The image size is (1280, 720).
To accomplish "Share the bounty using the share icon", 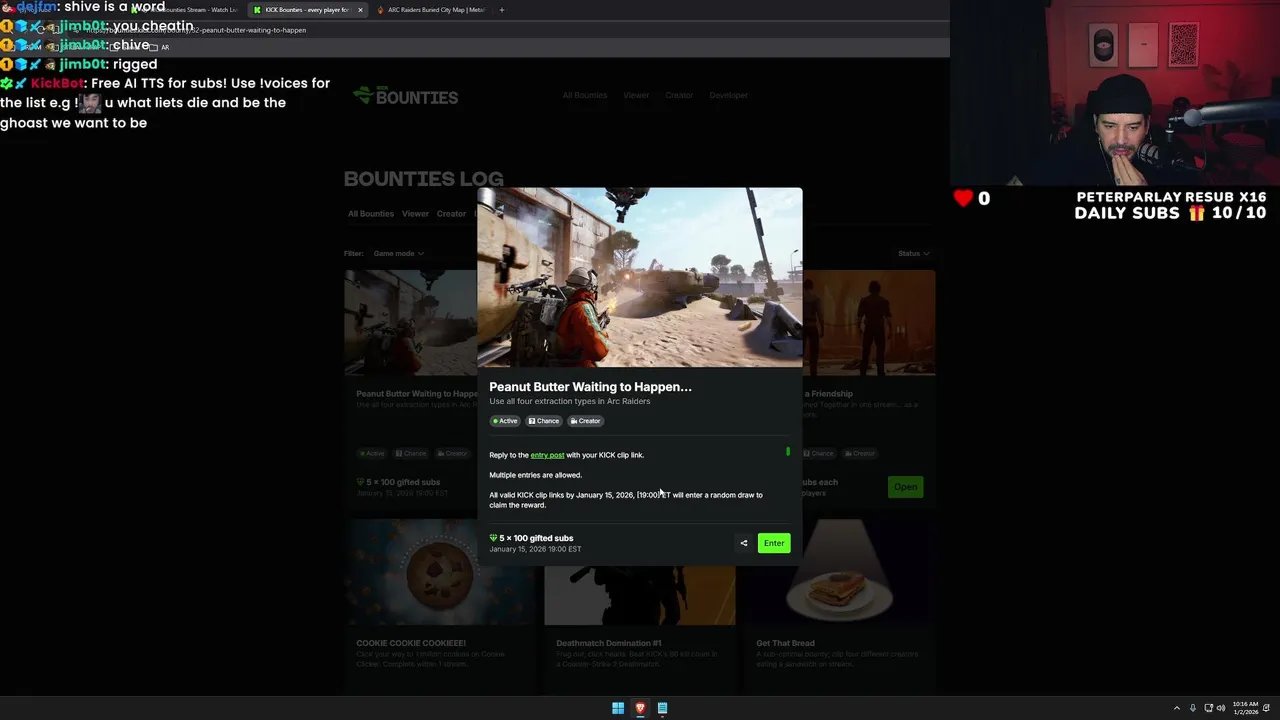I will click(743, 543).
